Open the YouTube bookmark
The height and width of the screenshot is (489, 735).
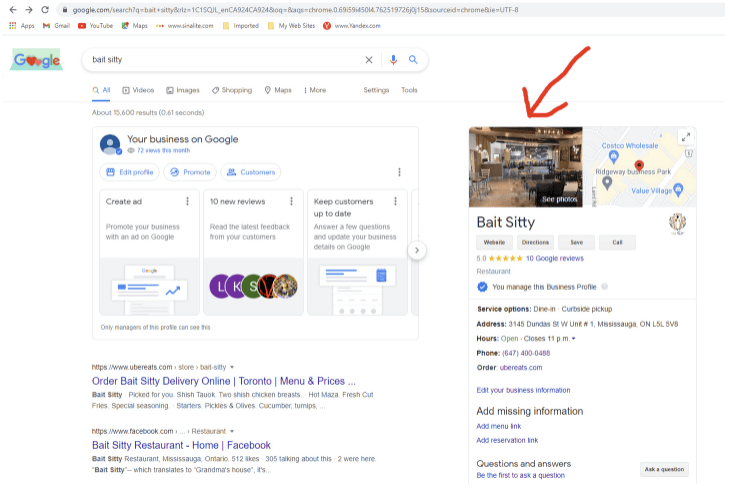[x=96, y=26]
